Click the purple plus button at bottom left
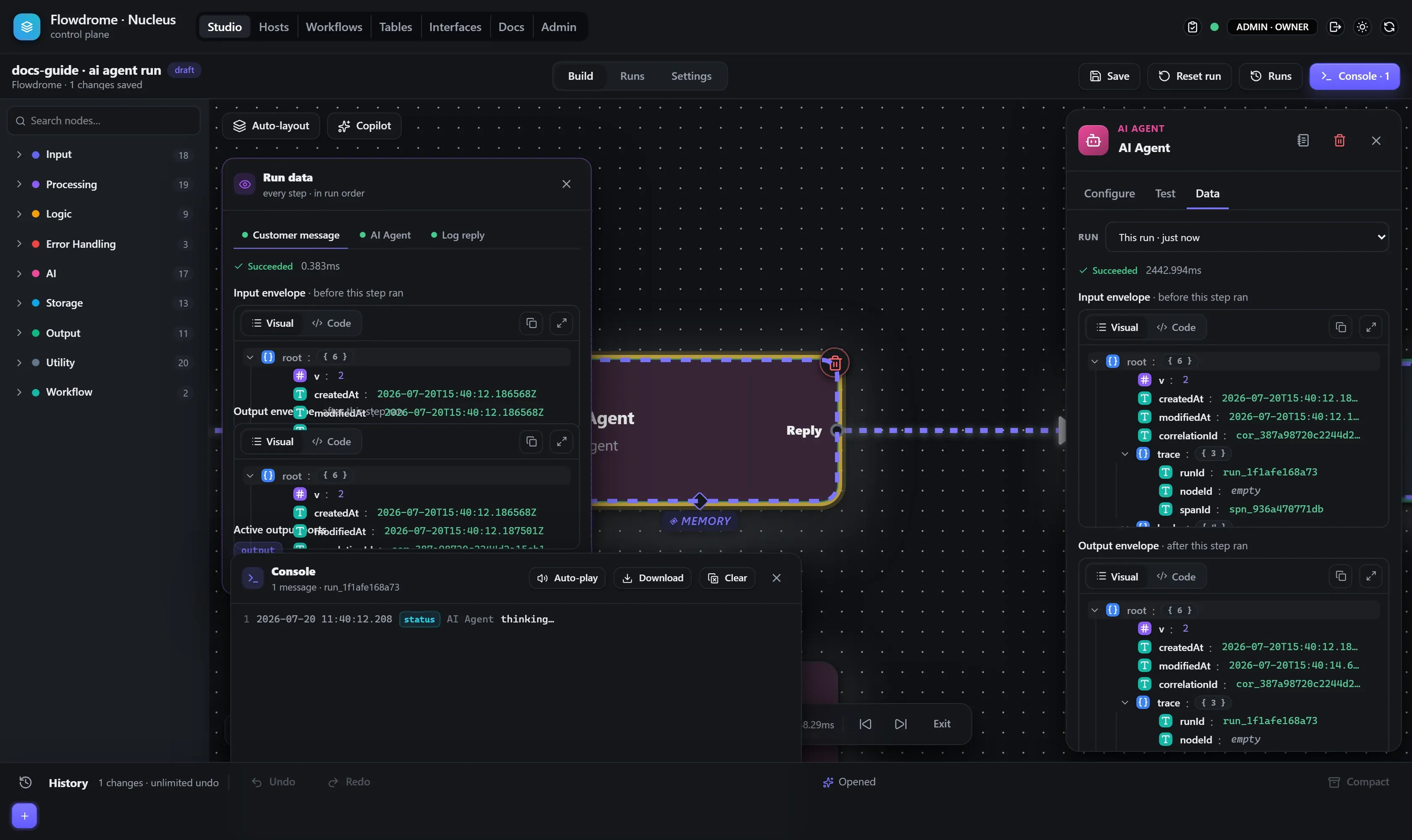The height and width of the screenshot is (840, 1412). click(24, 816)
